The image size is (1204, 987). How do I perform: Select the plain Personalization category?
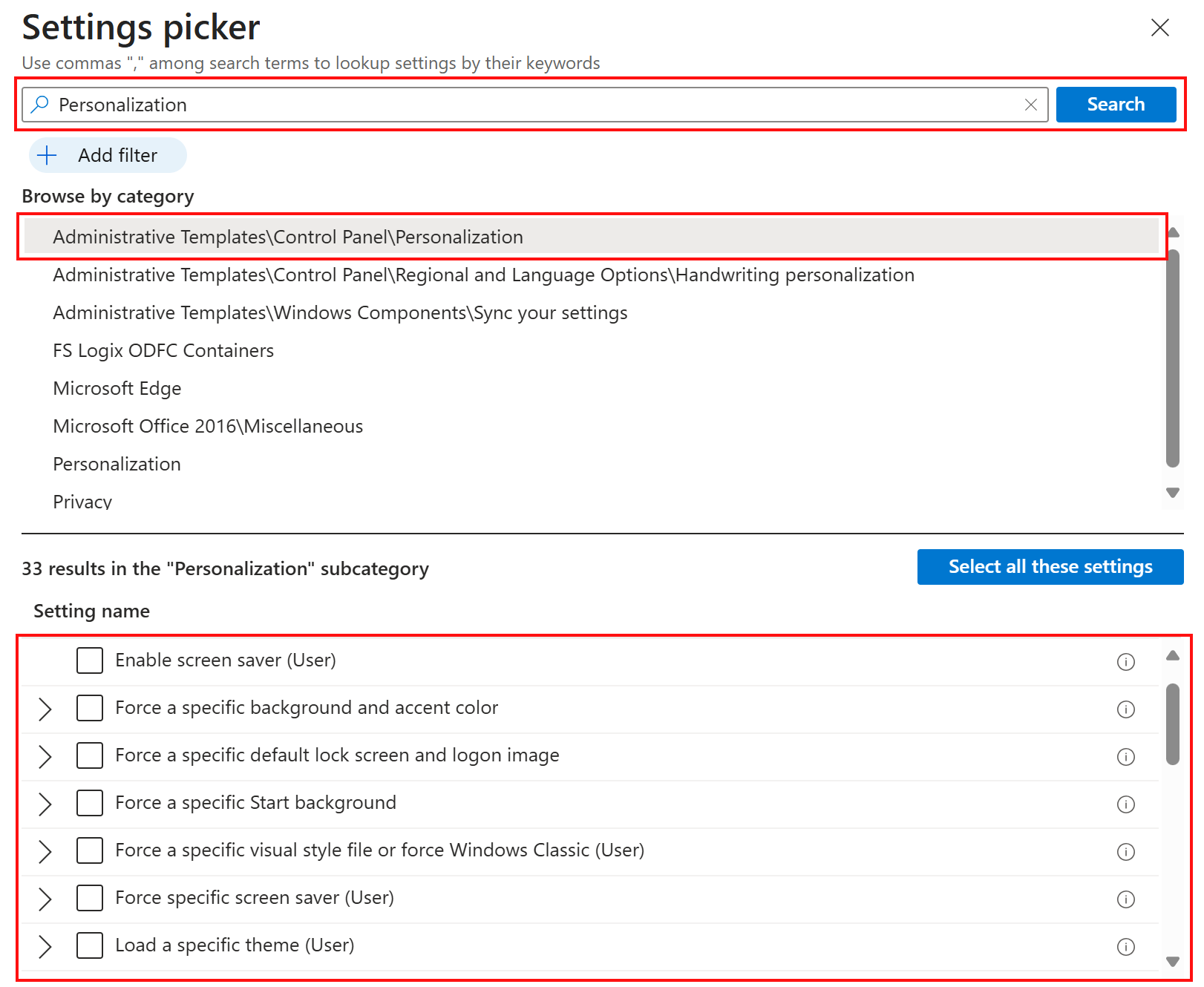pos(591,464)
